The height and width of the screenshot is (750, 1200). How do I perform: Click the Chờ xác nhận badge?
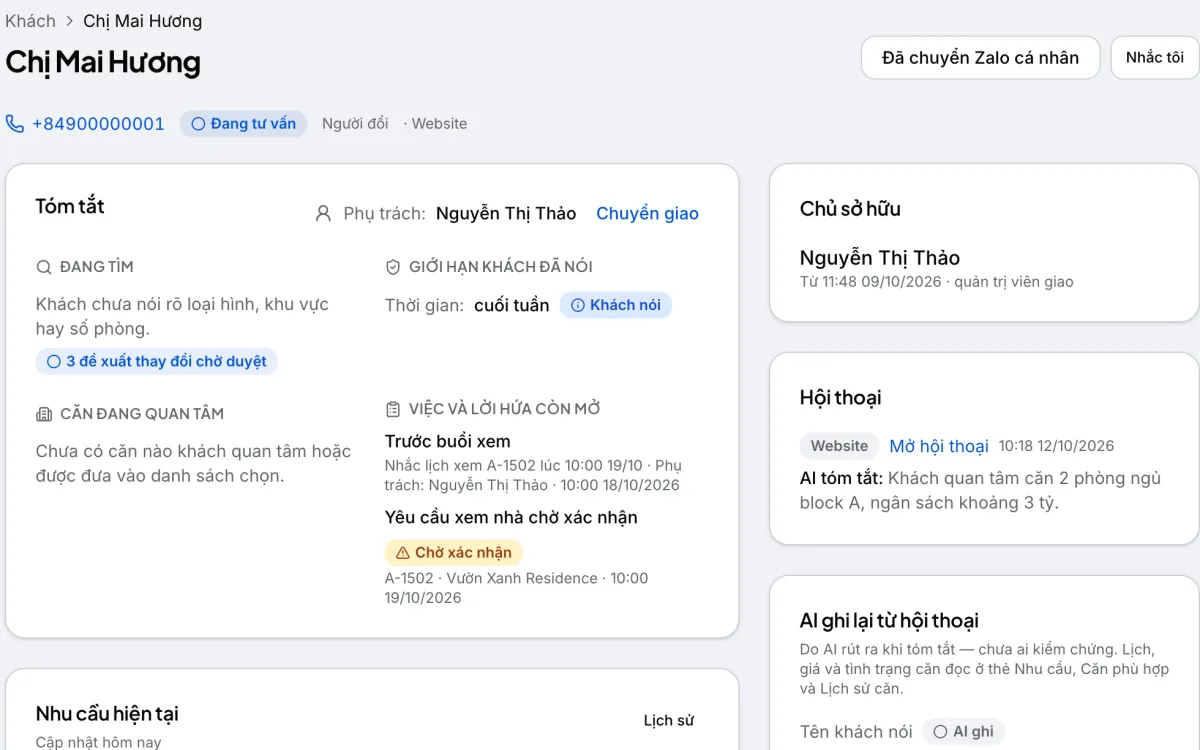454,553
